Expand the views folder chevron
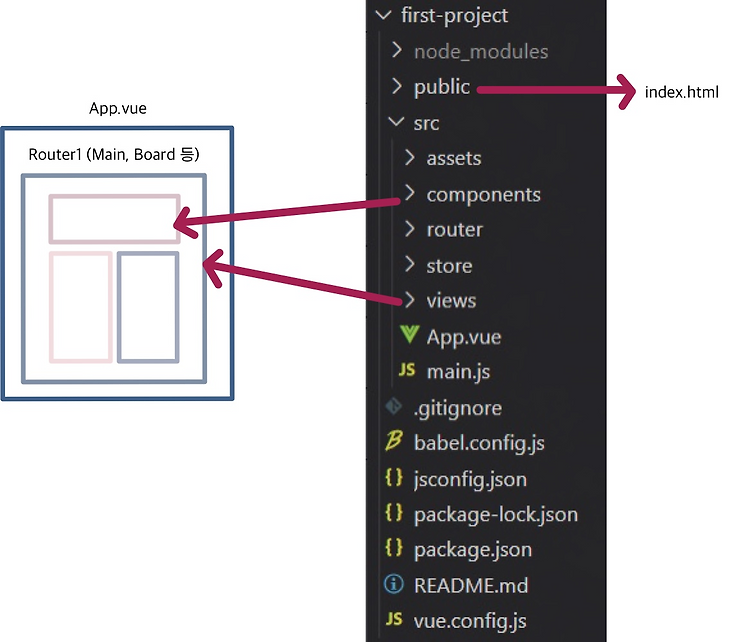The image size is (750, 642). pyautogui.click(x=409, y=300)
